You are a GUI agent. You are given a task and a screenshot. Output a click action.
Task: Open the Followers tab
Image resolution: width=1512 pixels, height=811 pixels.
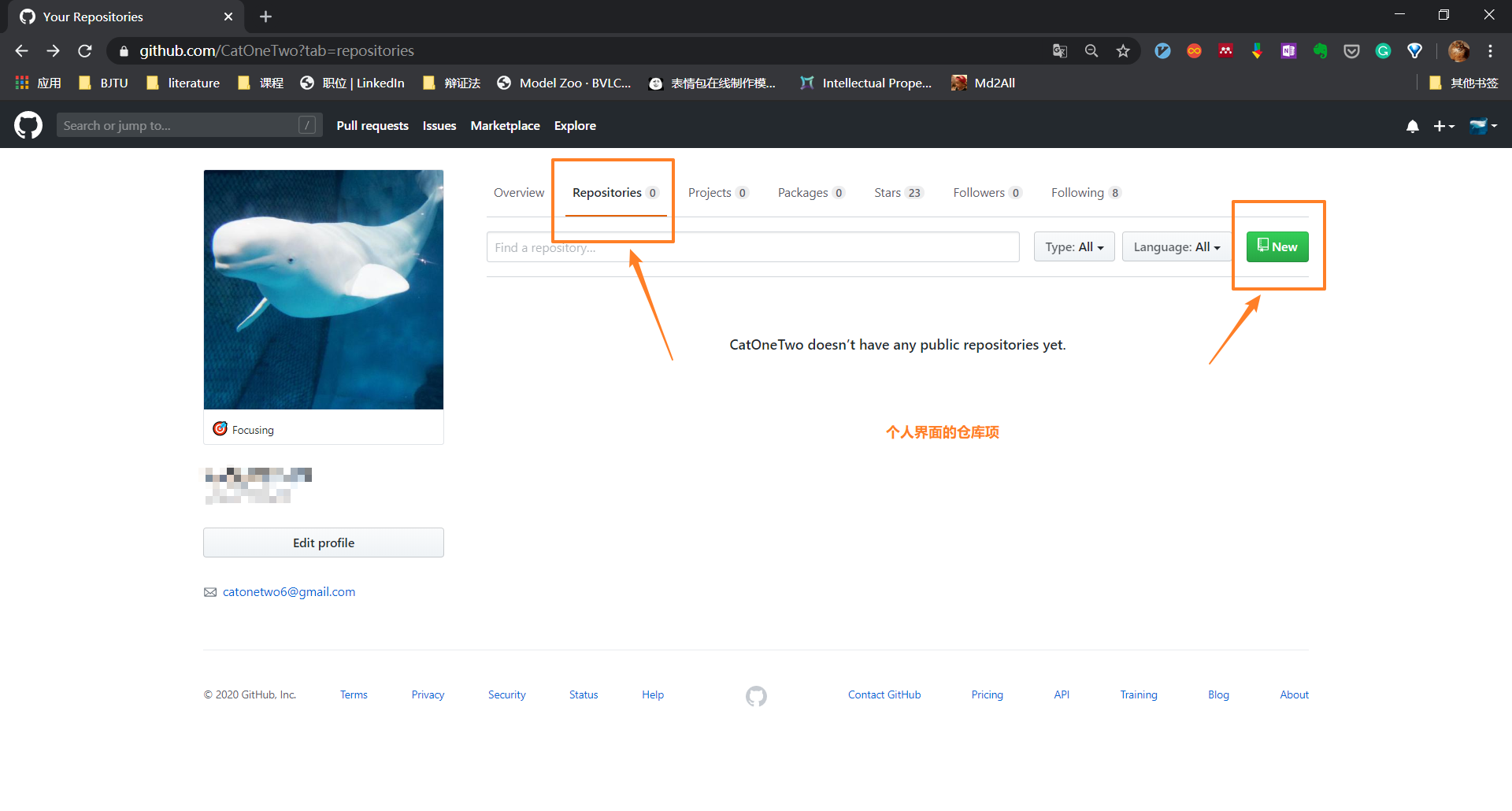(x=987, y=193)
